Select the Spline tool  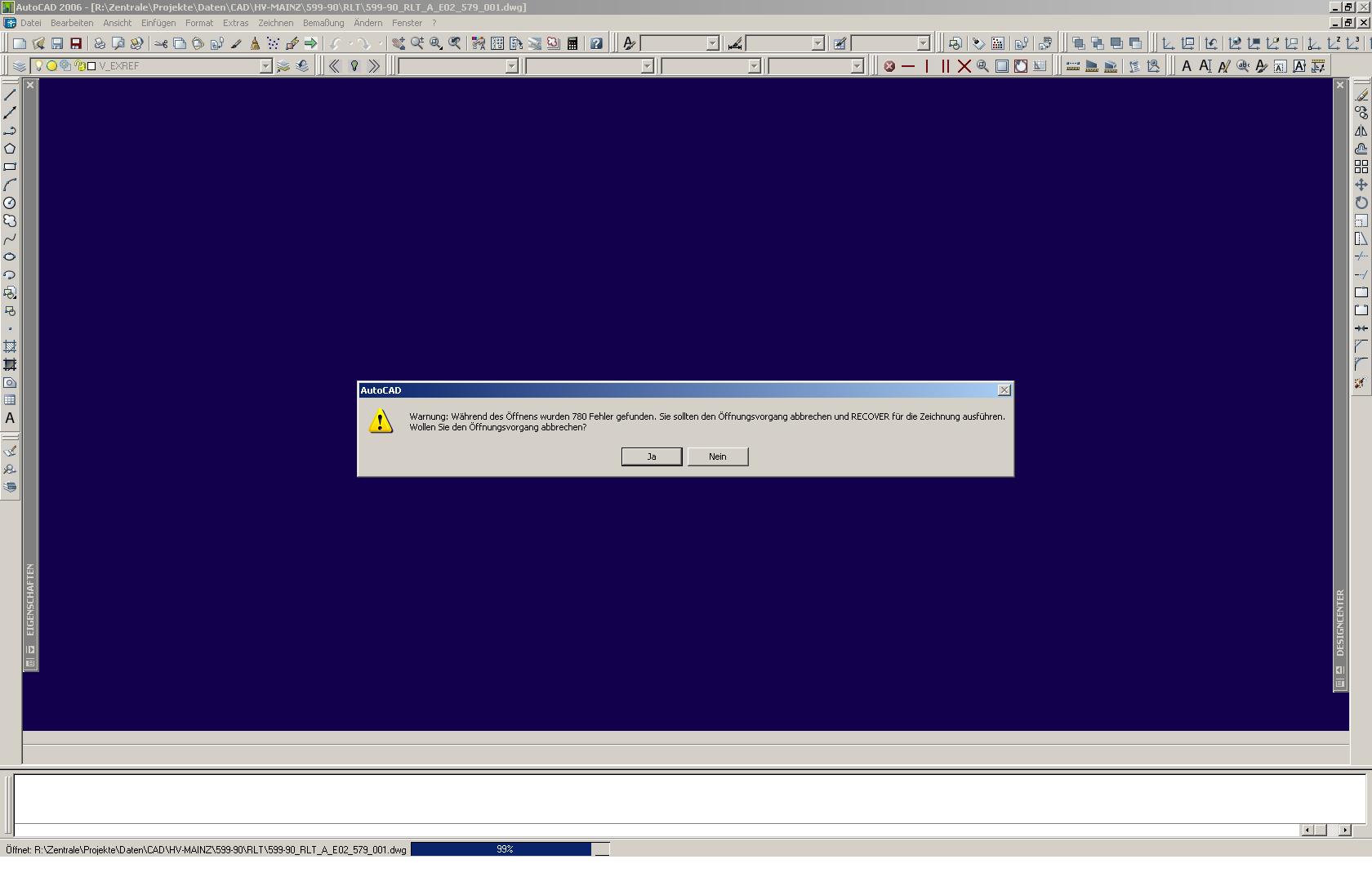coord(10,238)
